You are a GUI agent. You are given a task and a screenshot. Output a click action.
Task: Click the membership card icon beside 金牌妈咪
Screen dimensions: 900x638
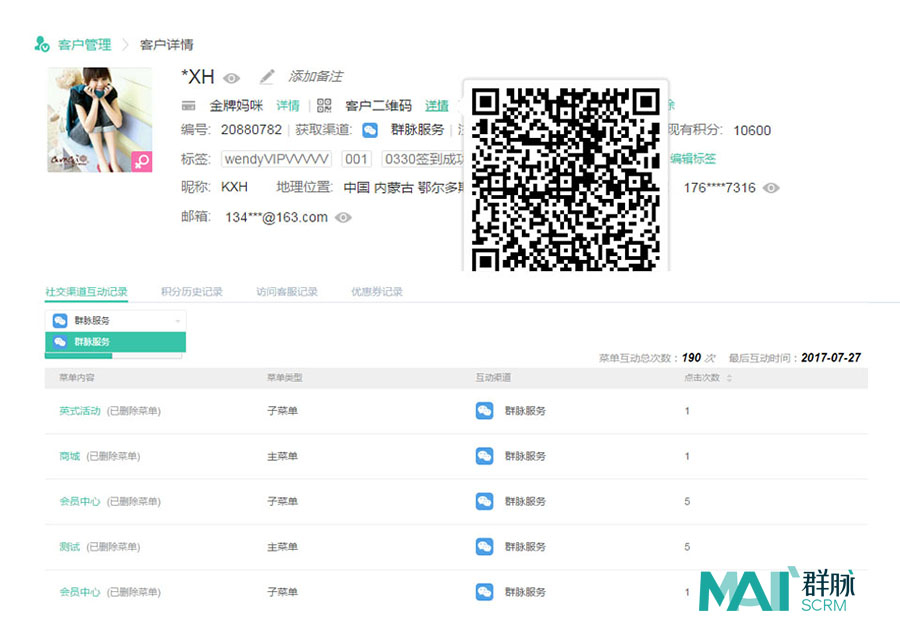(x=188, y=106)
